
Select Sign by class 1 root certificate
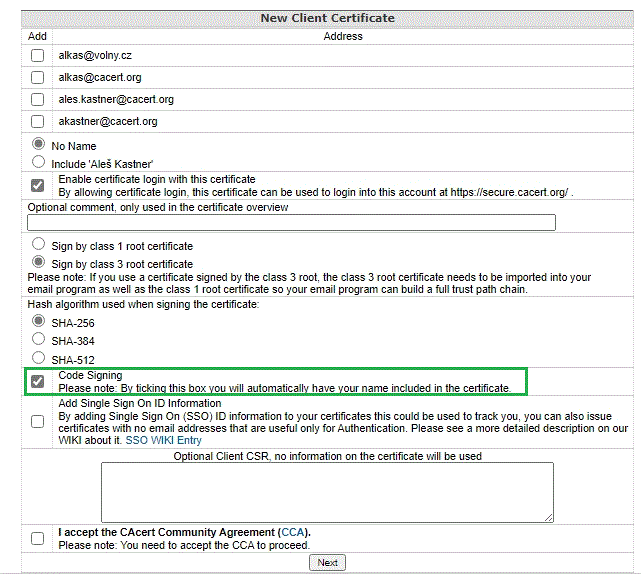tap(39, 244)
